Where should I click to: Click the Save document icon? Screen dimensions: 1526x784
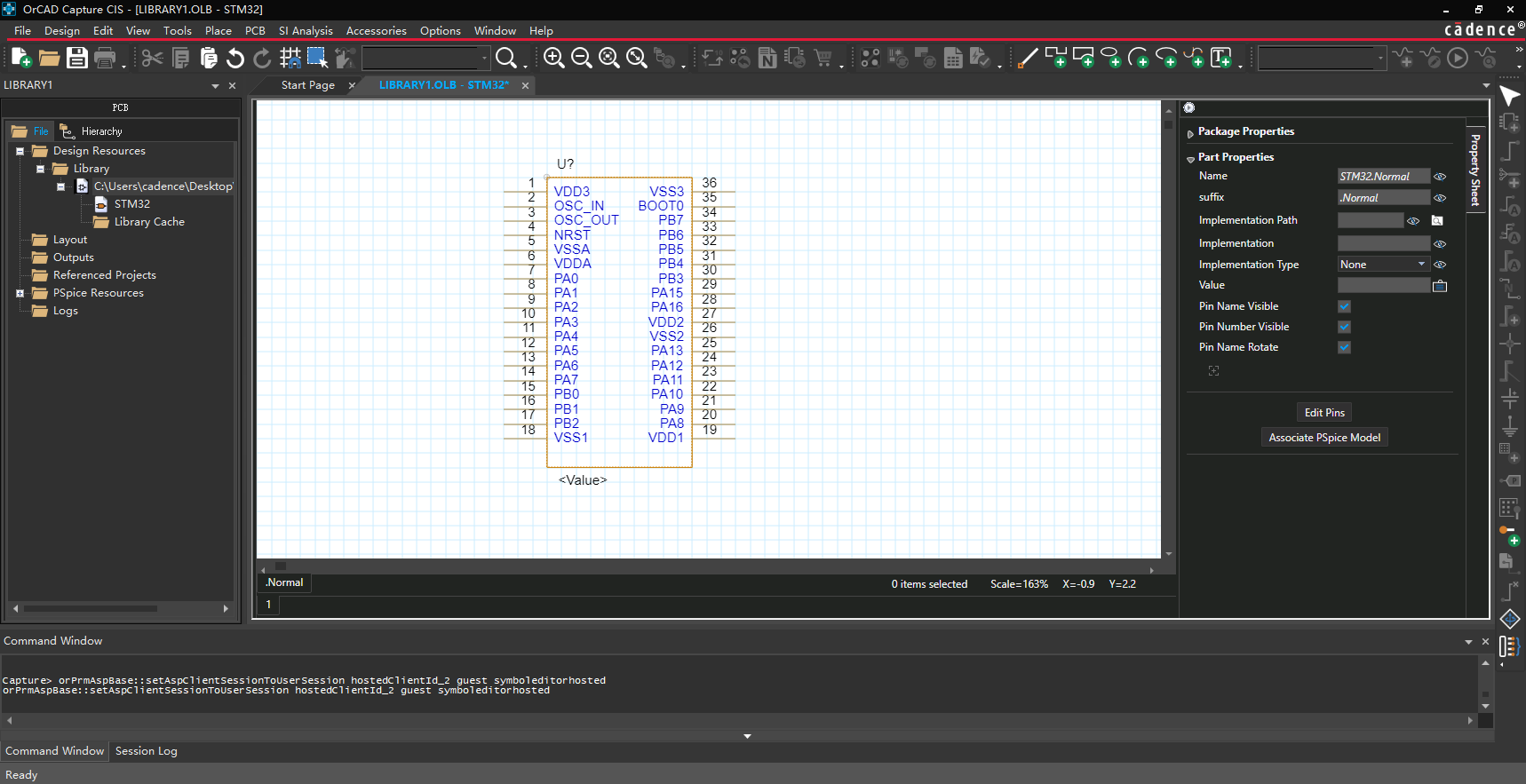pos(77,58)
